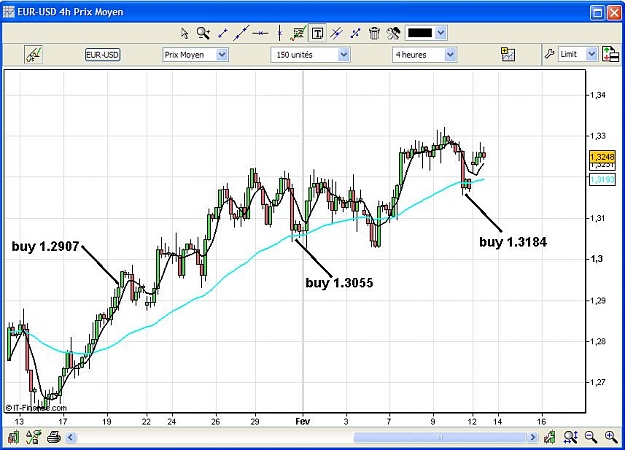Image resolution: width=625 pixels, height=450 pixels.
Task: Click the printer icon
Action: [x=53, y=438]
